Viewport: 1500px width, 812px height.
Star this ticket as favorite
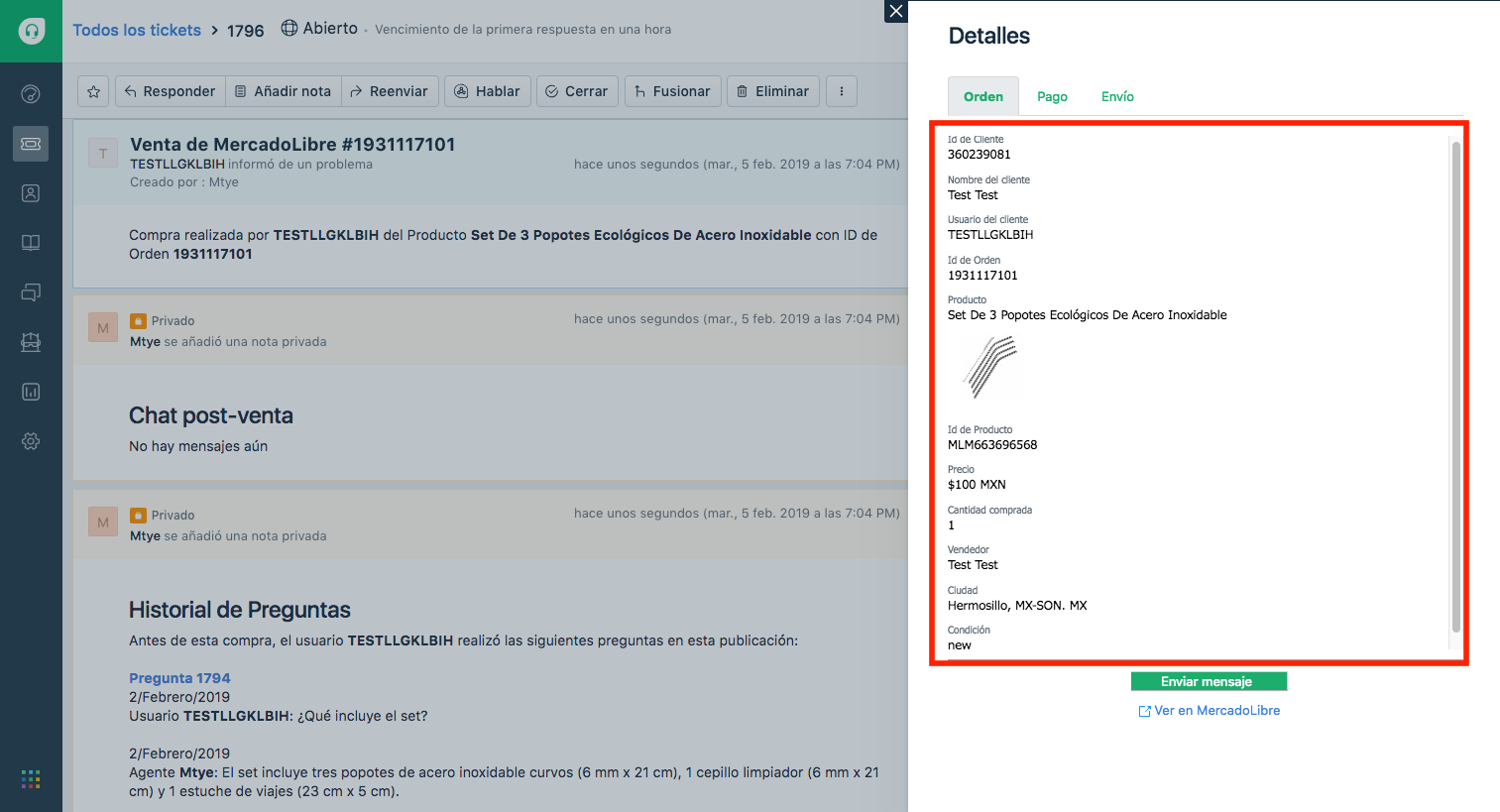point(93,91)
